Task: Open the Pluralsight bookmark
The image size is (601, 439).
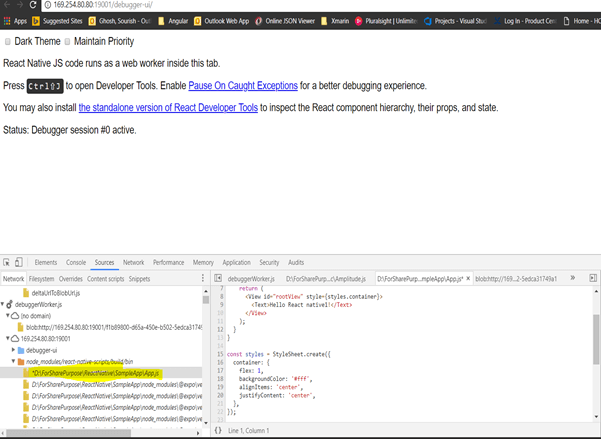Action: tap(384, 20)
